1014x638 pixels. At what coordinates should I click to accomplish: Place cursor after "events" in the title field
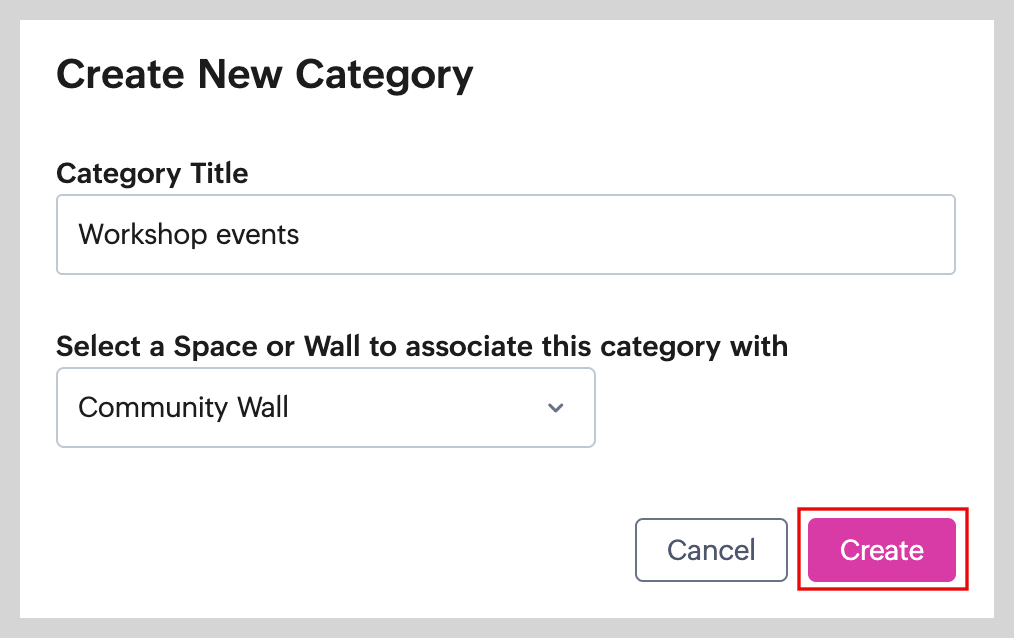[301, 235]
